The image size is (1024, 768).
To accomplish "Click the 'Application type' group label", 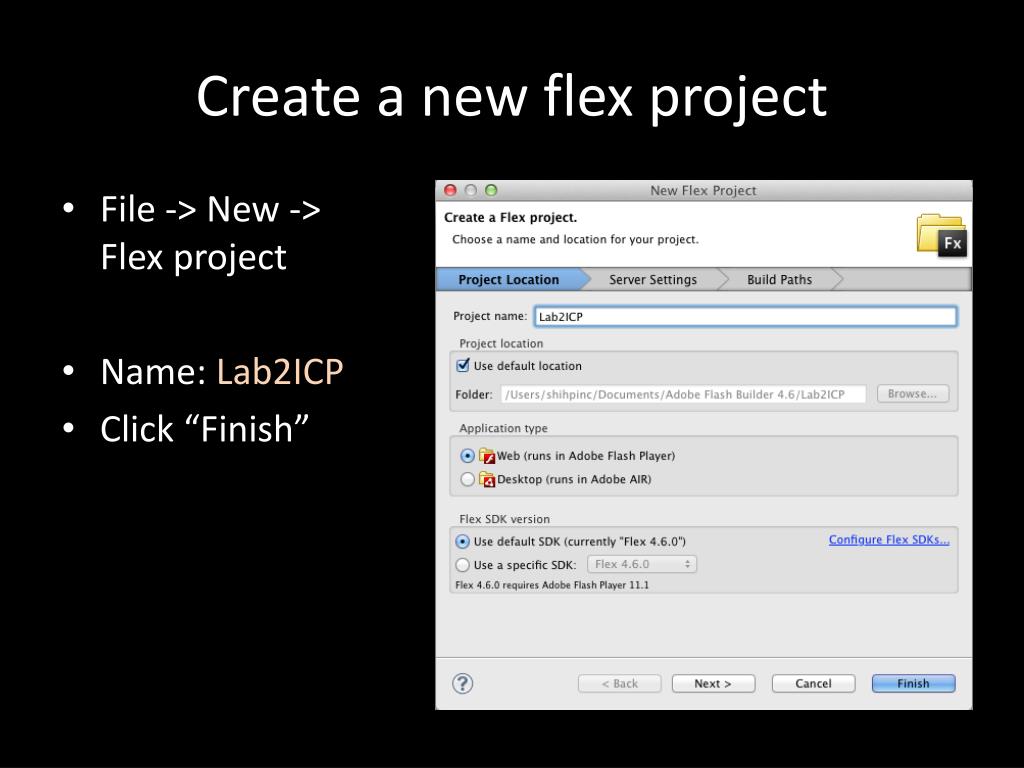I will (x=503, y=428).
